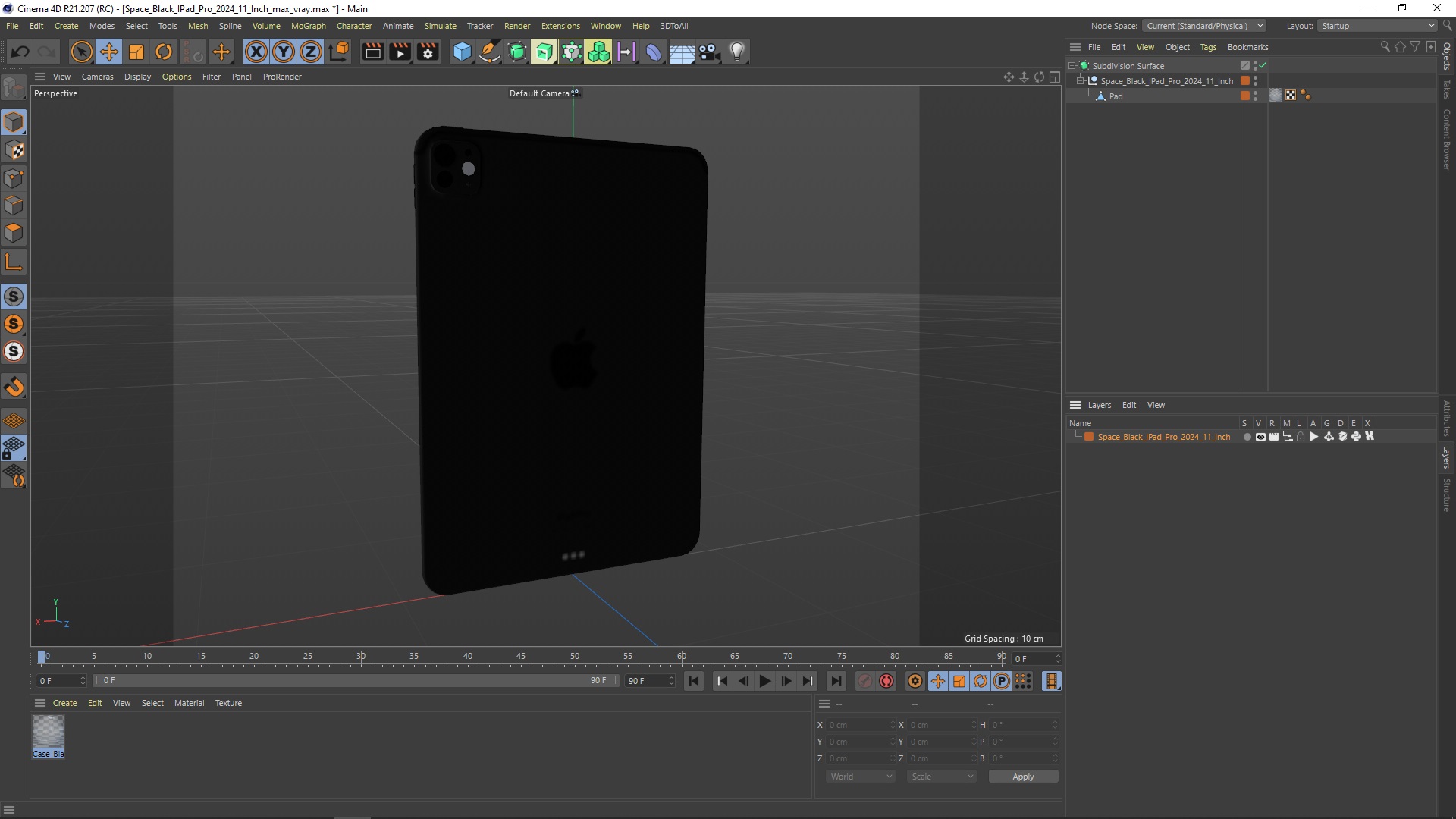1456x819 pixels.
Task: Click the timeline playhead at frame 0
Action: (x=42, y=657)
